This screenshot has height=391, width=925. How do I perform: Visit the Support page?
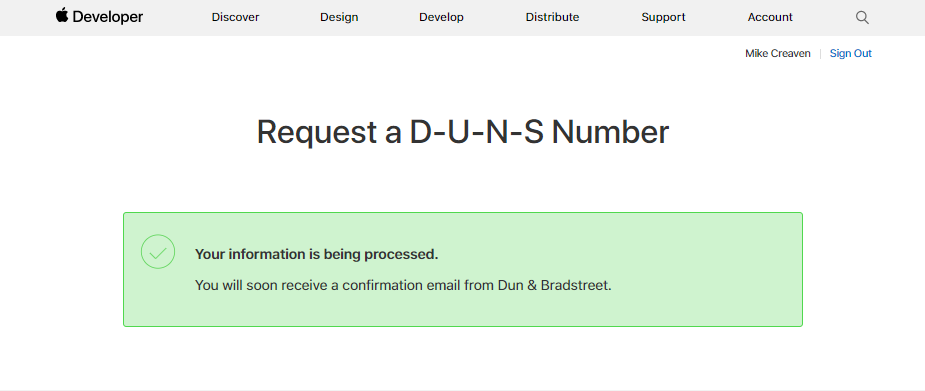(x=663, y=18)
